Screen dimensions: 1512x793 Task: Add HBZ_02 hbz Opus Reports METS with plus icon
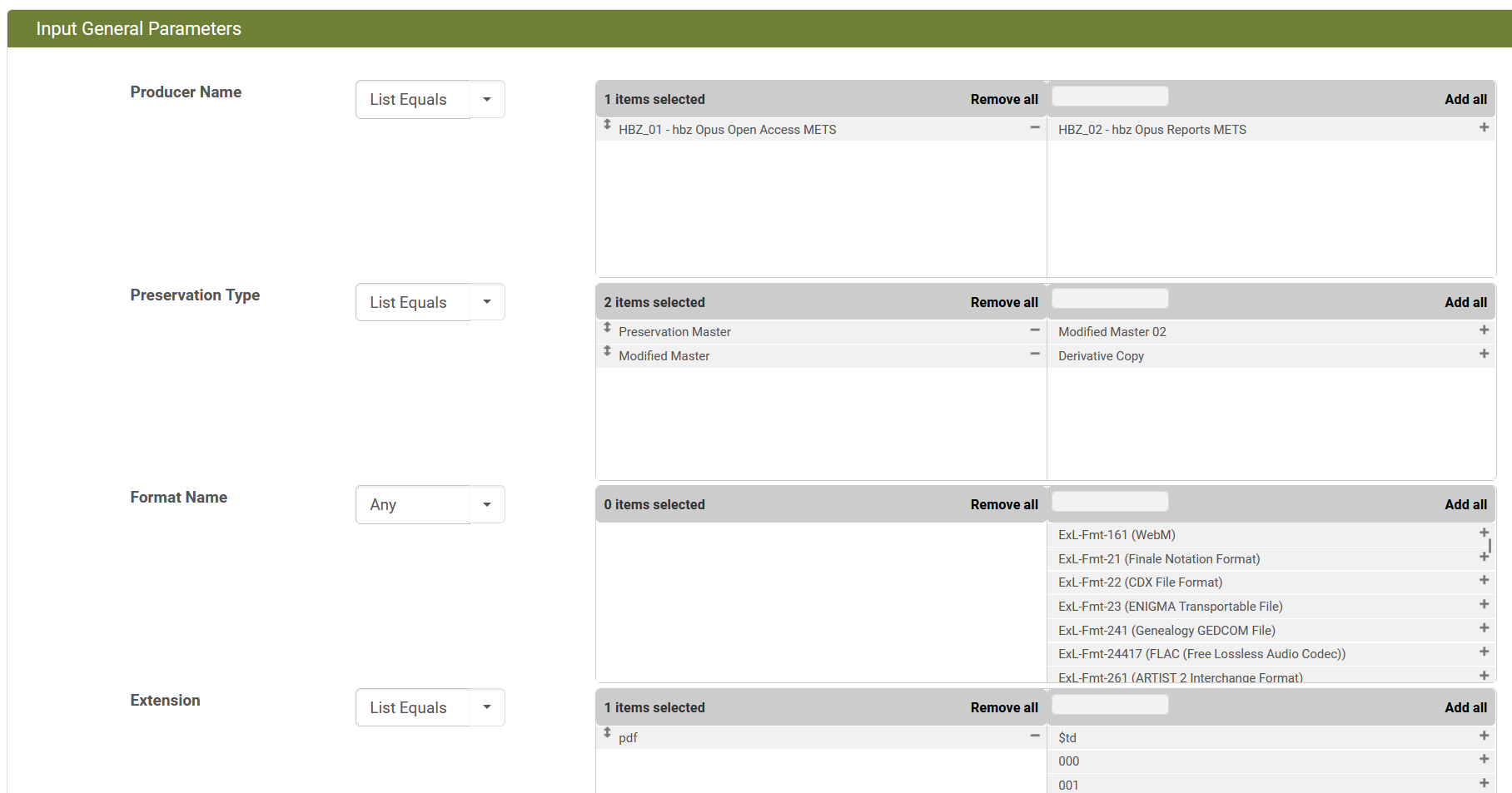point(1483,128)
